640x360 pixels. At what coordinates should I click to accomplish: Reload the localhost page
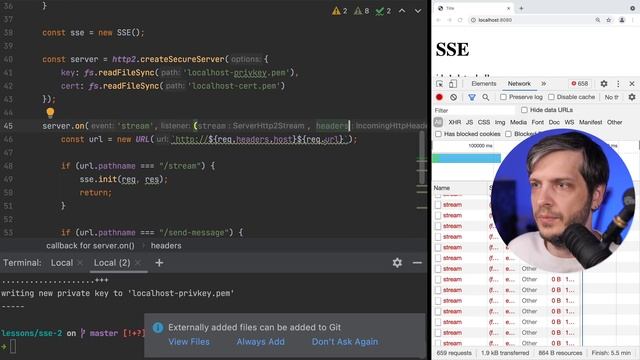[460, 20]
